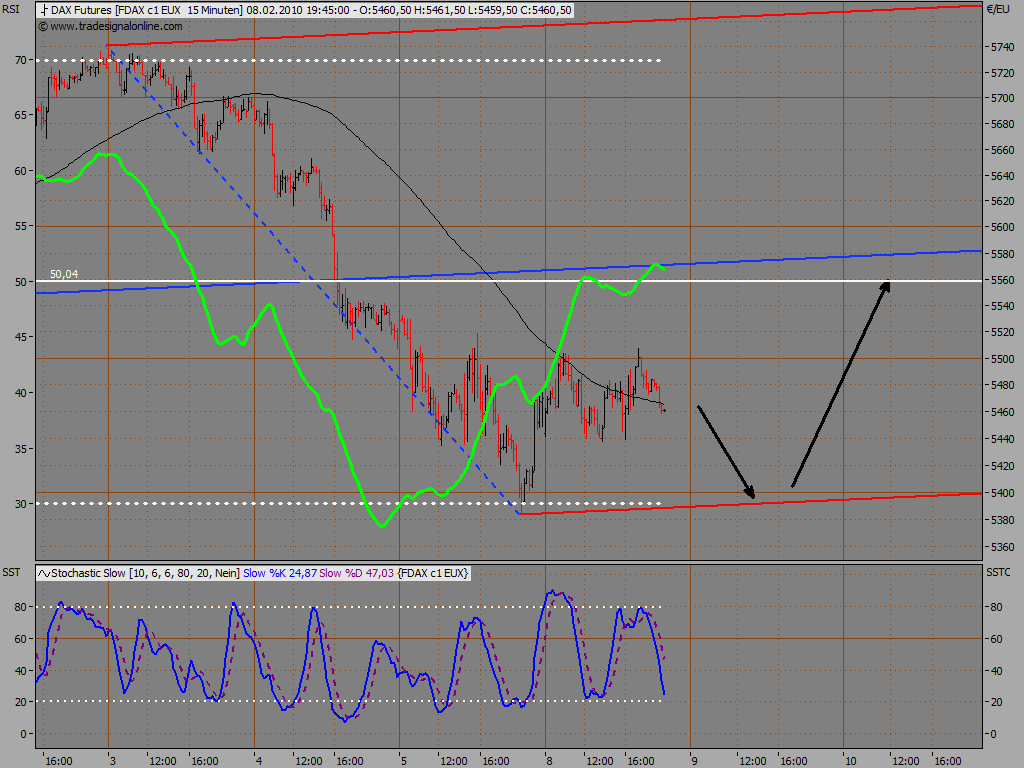Click price axis label 5400
The image size is (1024, 768).
click(1002, 493)
